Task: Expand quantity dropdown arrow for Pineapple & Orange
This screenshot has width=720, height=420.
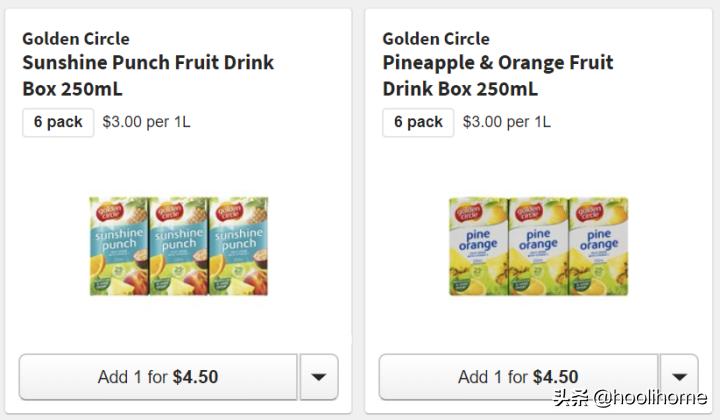Action: pyautogui.click(x=679, y=377)
